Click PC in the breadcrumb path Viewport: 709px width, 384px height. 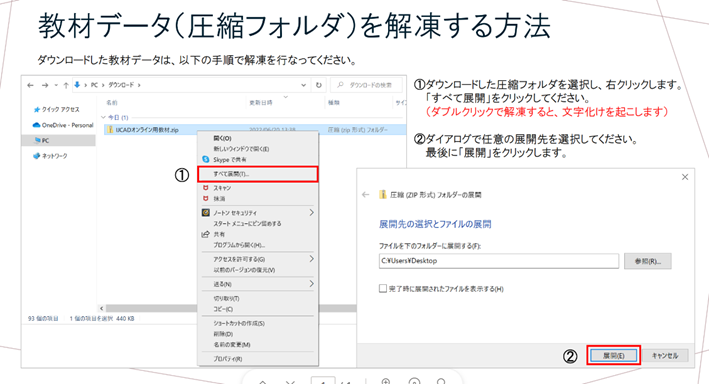click(x=94, y=85)
